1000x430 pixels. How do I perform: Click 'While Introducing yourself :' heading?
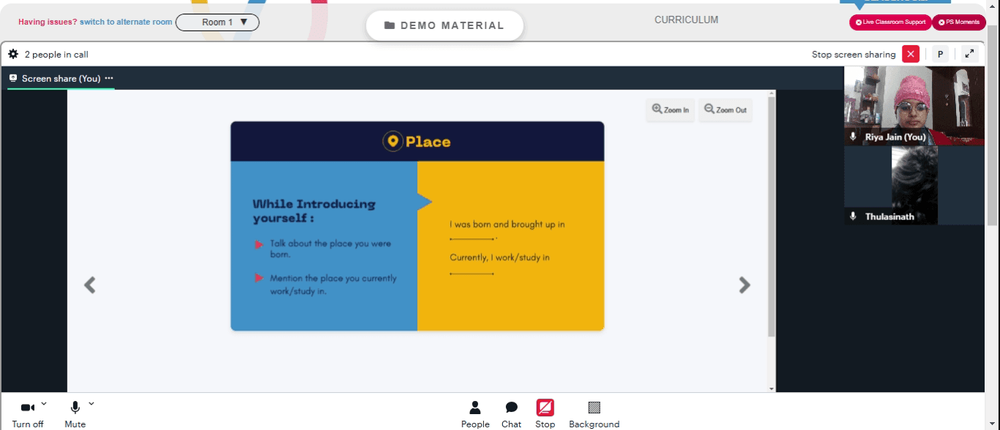(x=314, y=211)
